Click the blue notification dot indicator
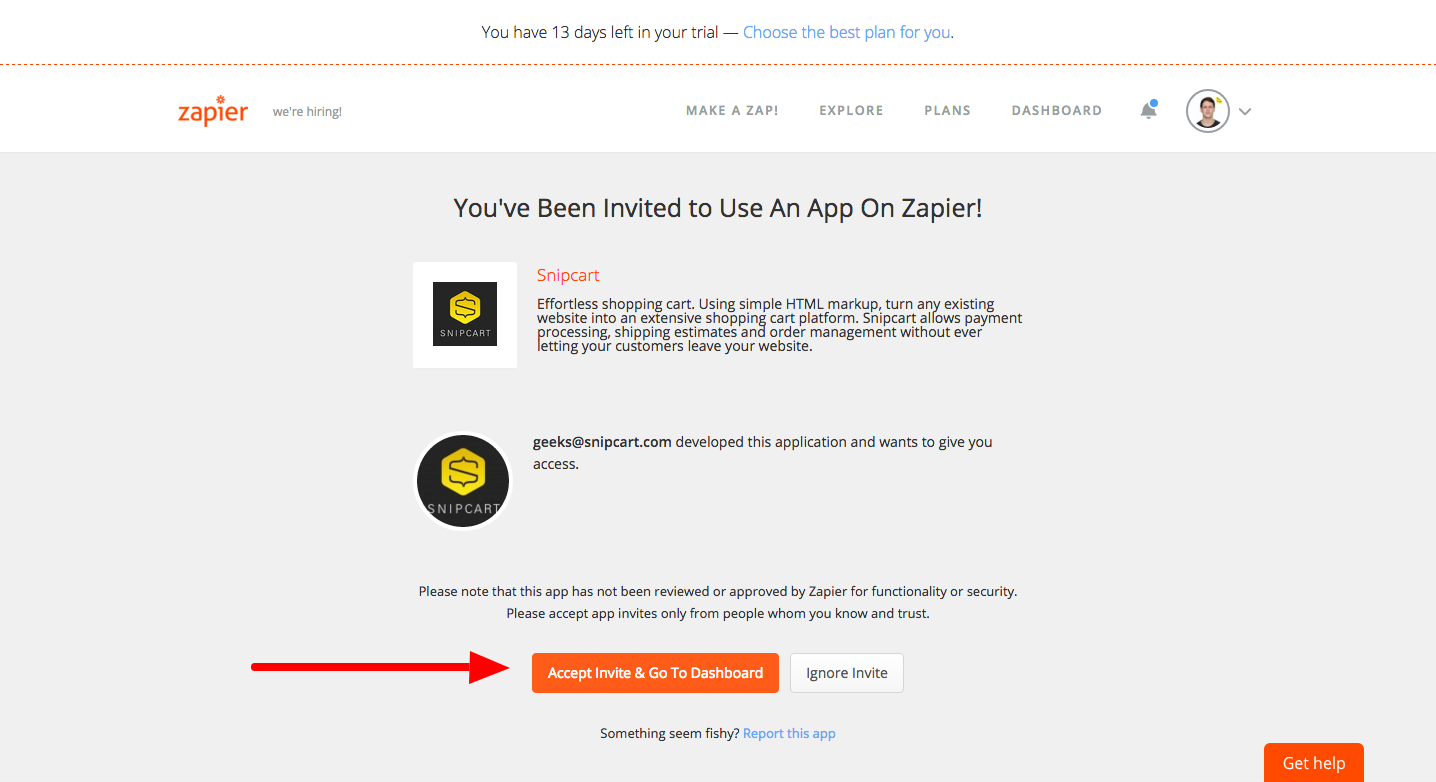Screen dimensions: 1436x782 point(1154,103)
